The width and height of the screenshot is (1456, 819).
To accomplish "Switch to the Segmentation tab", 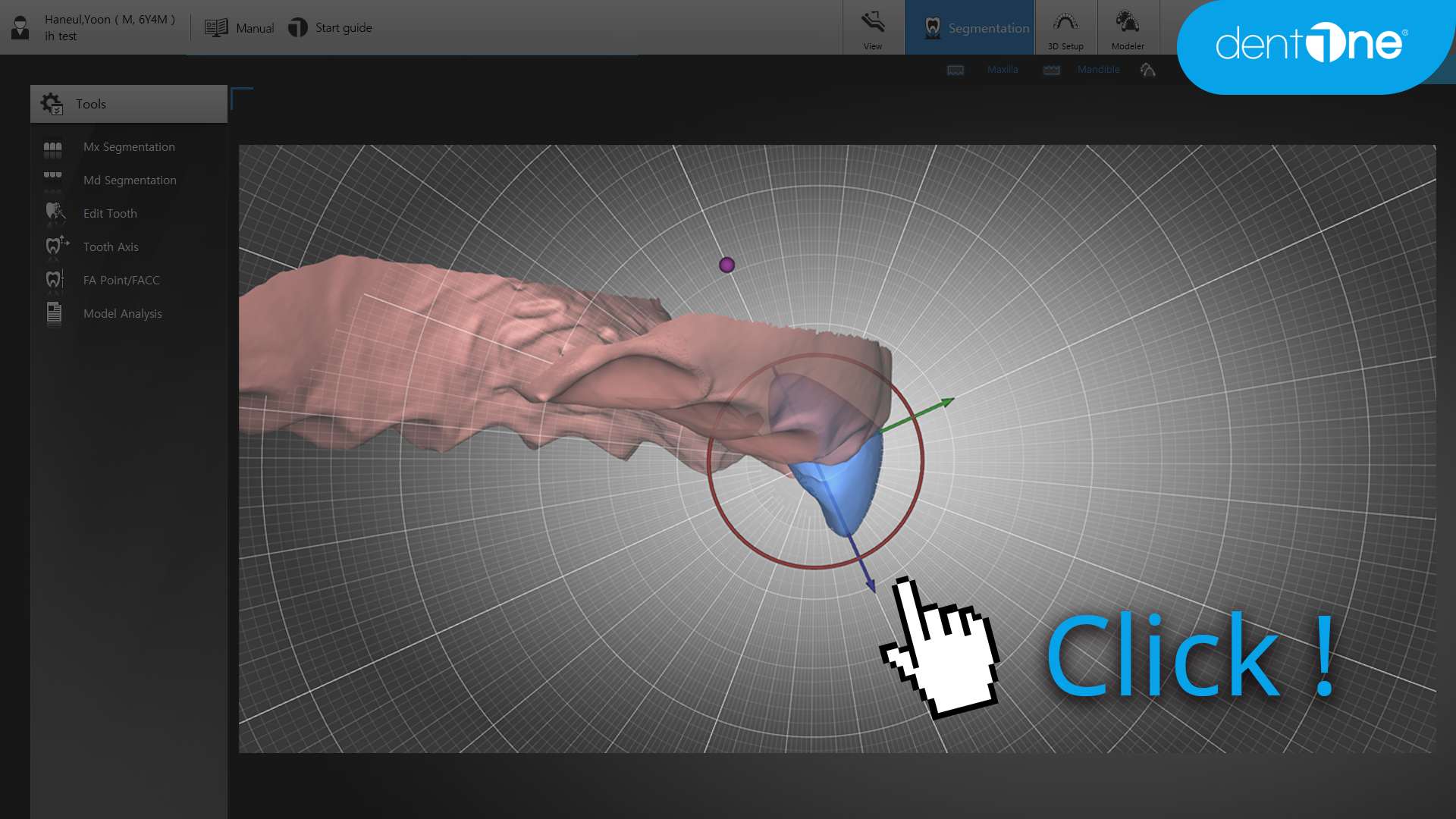I will (x=970, y=28).
